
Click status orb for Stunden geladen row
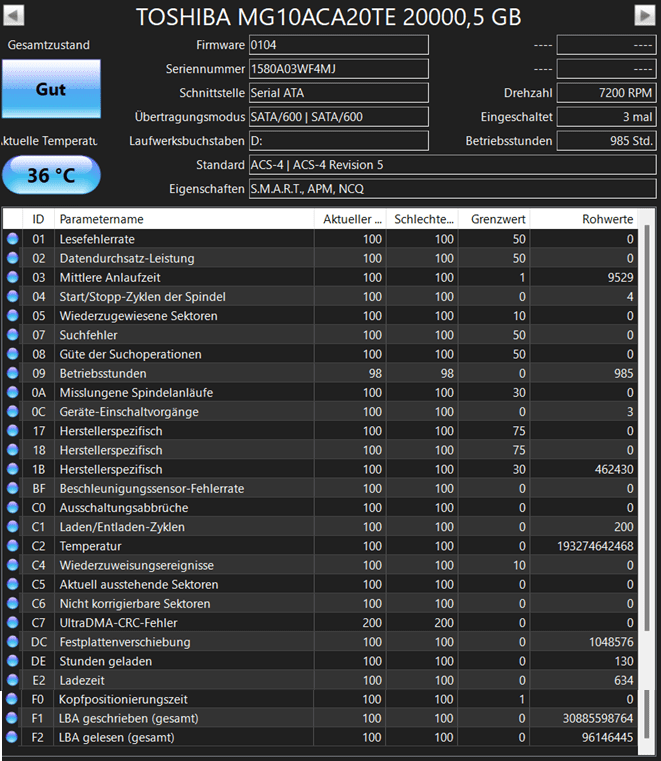(x=13, y=660)
